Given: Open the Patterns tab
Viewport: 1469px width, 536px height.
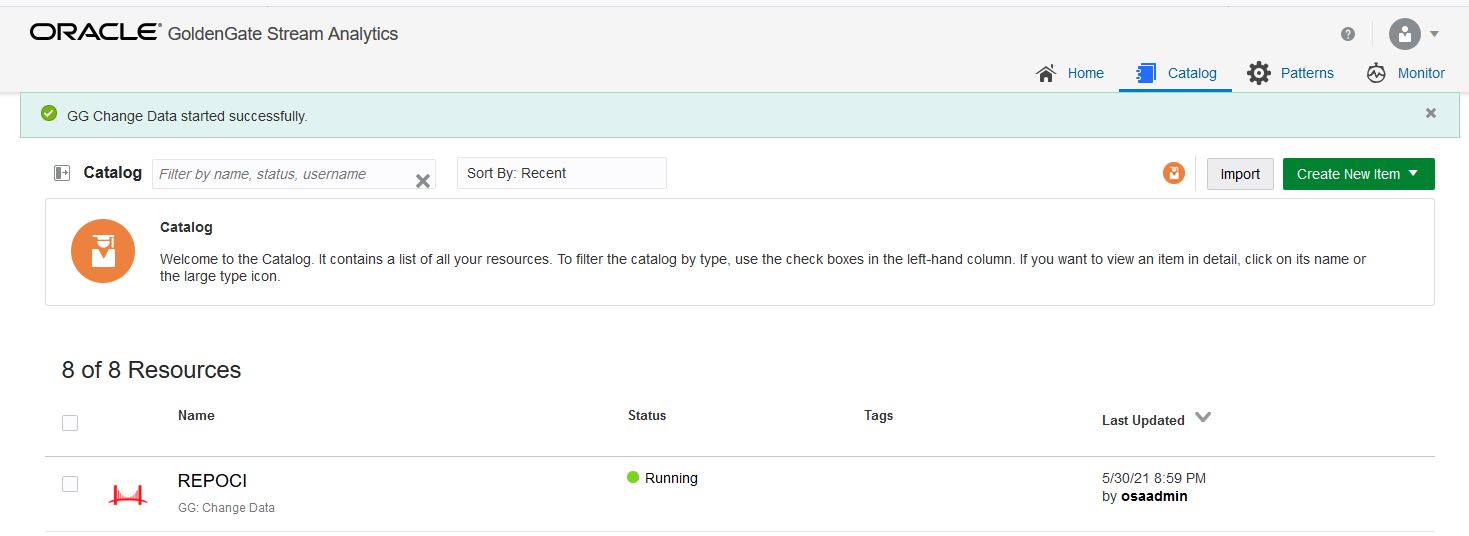Looking at the screenshot, I should (1290, 73).
